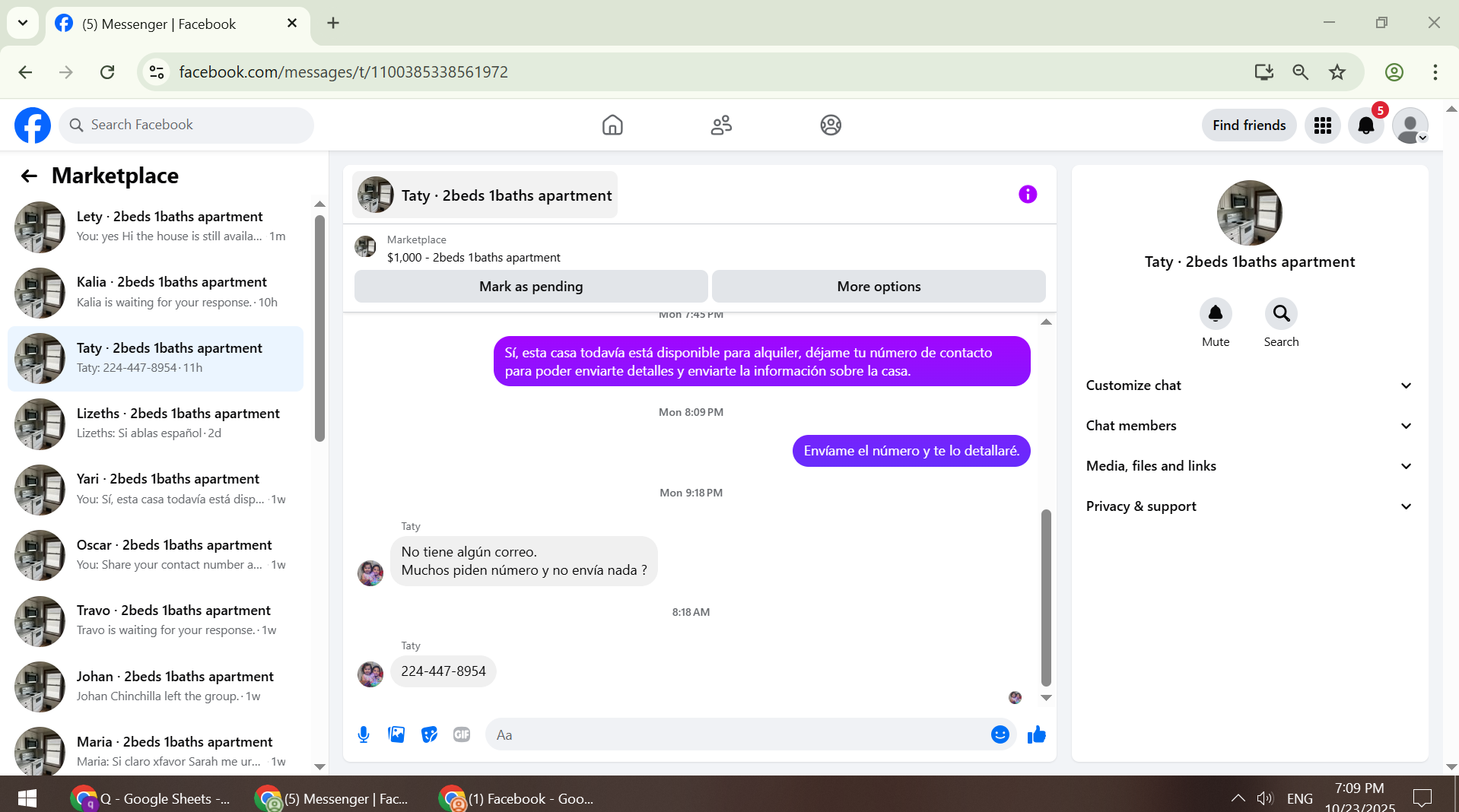The width and height of the screenshot is (1459, 812).
Task: Switch to (1) Facebook taskbar window
Action: [518, 798]
